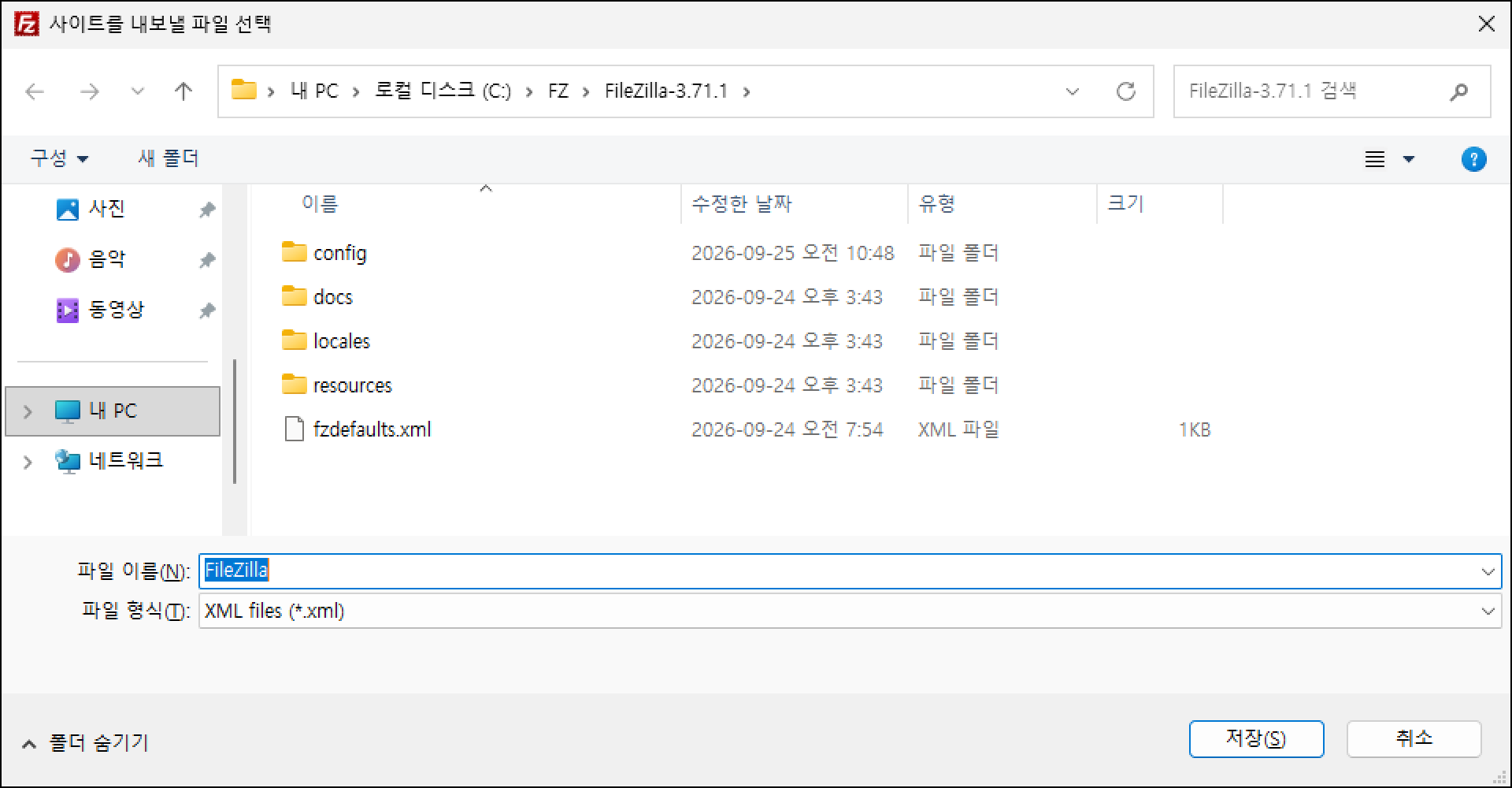
Task: Click the 1KB size of fzdefaults.xml
Action: (x=1195, y=430)
